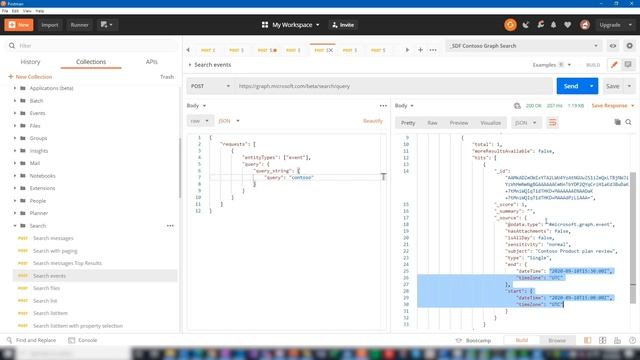Open the new window options icon
This screenshot has height=360, width=640.
pyautogui.click(x=107, y=25)
